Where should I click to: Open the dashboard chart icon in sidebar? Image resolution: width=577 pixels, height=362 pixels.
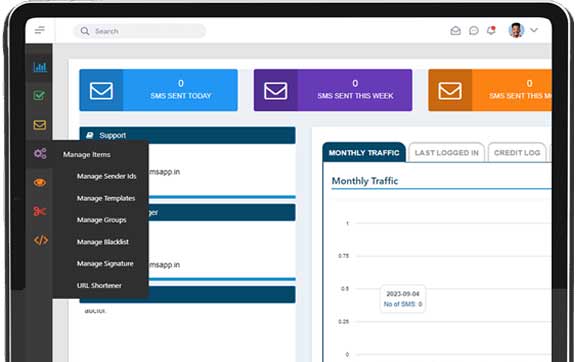[40, 67]
